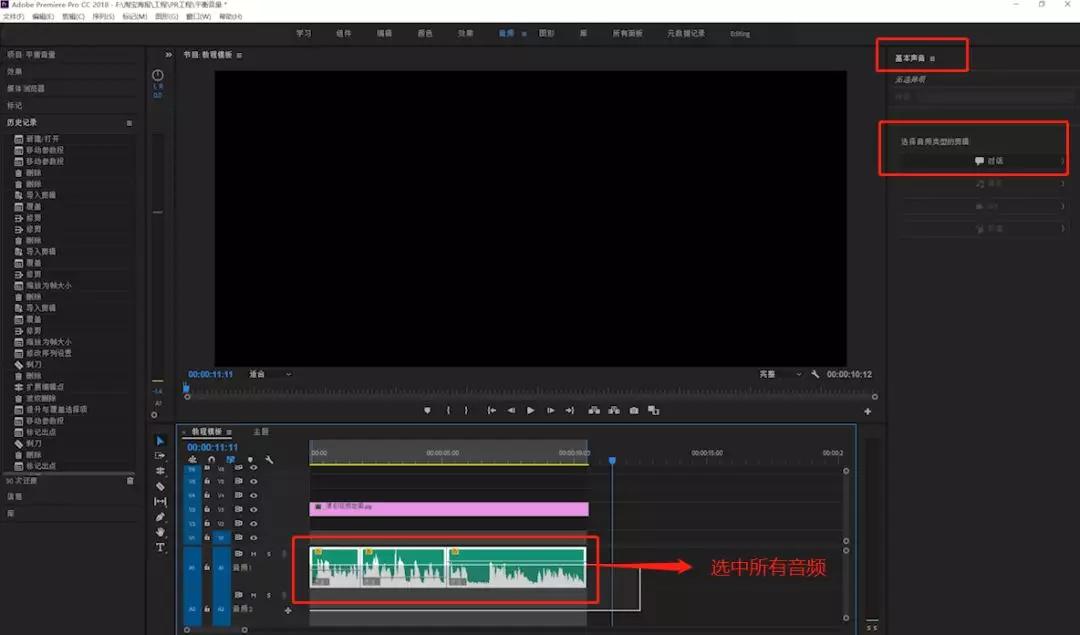Click the Mark Out bracket button
The height and width of the screenshot is (635, 1080).
[466, 410]
